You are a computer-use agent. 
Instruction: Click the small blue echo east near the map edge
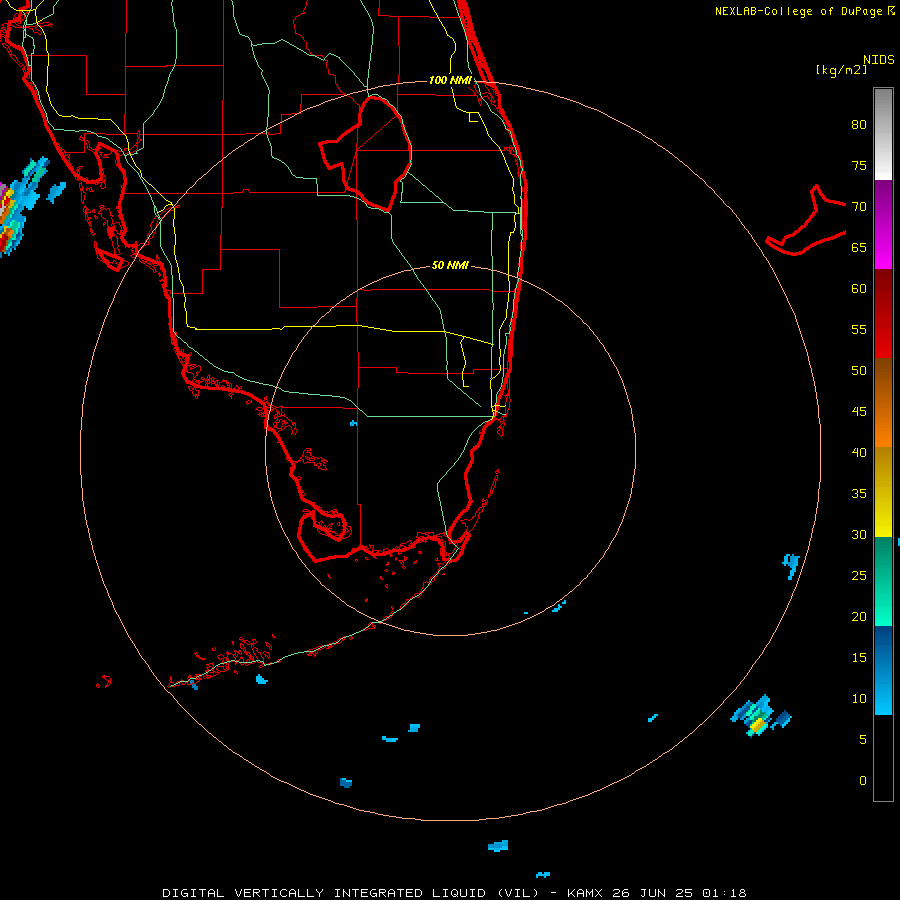(791, 565)
